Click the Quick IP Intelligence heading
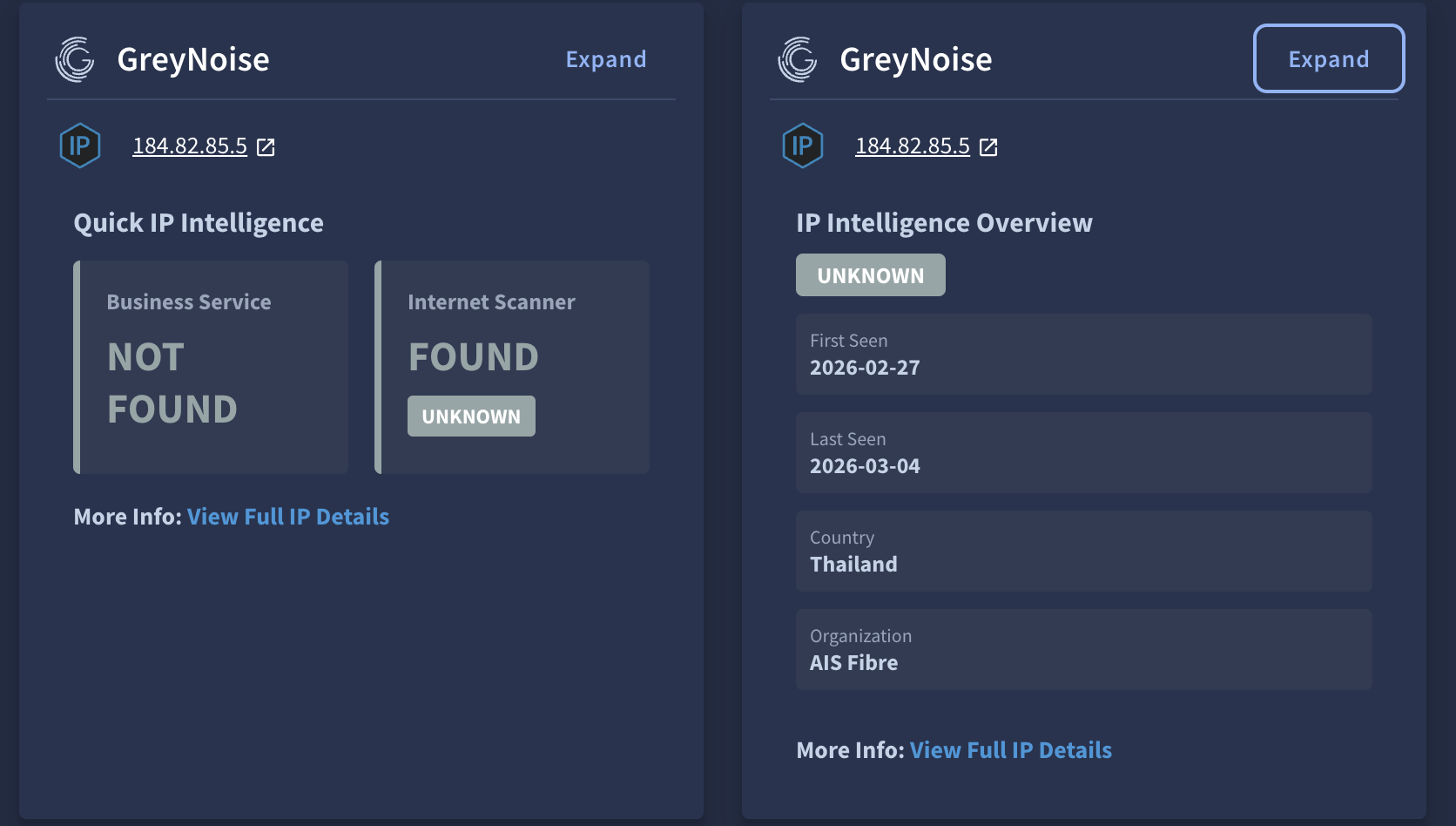 tap(199, 223)
